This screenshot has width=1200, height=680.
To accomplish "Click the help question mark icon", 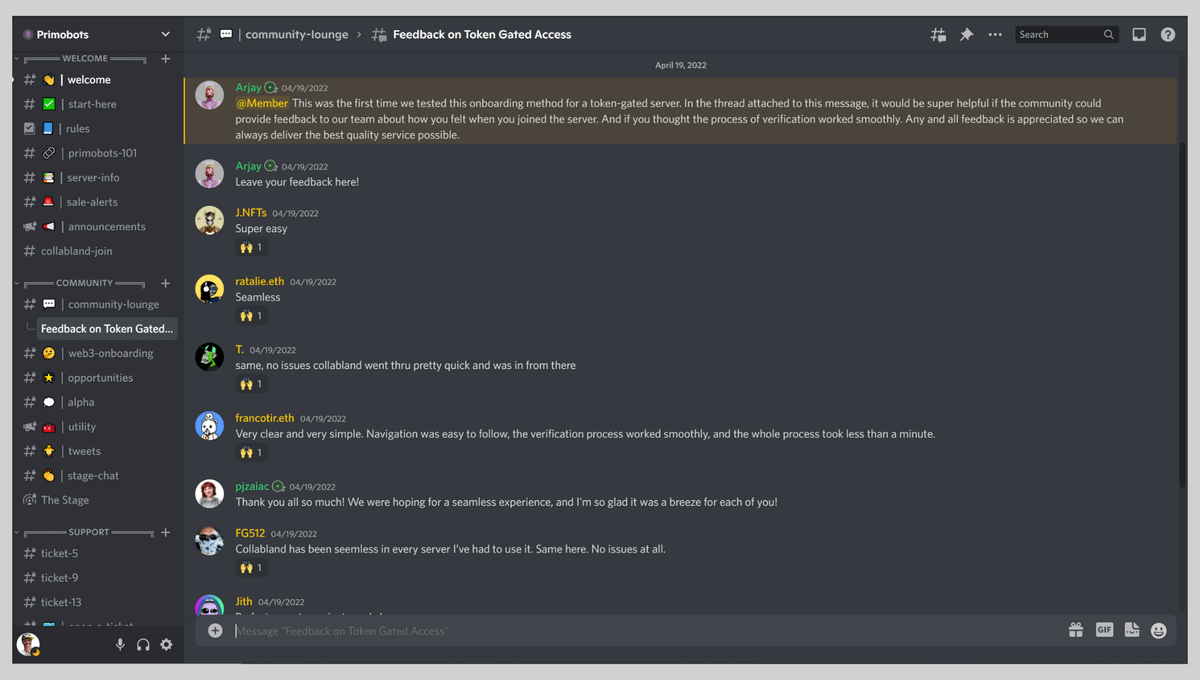I will click(x=1167, y=35).
